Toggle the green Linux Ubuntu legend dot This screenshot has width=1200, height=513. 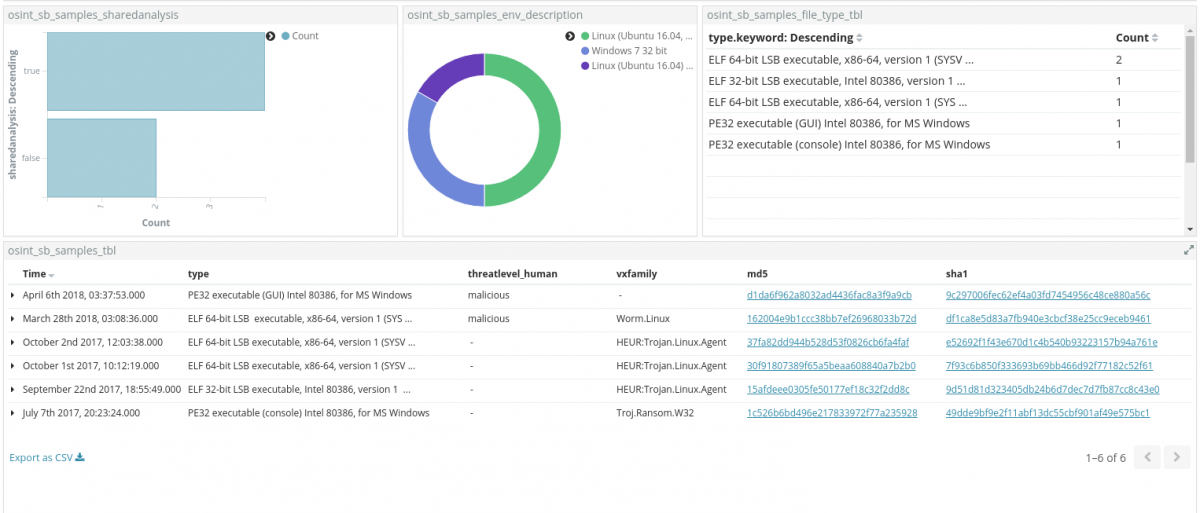pyautogui.click(x=584, y=36)
